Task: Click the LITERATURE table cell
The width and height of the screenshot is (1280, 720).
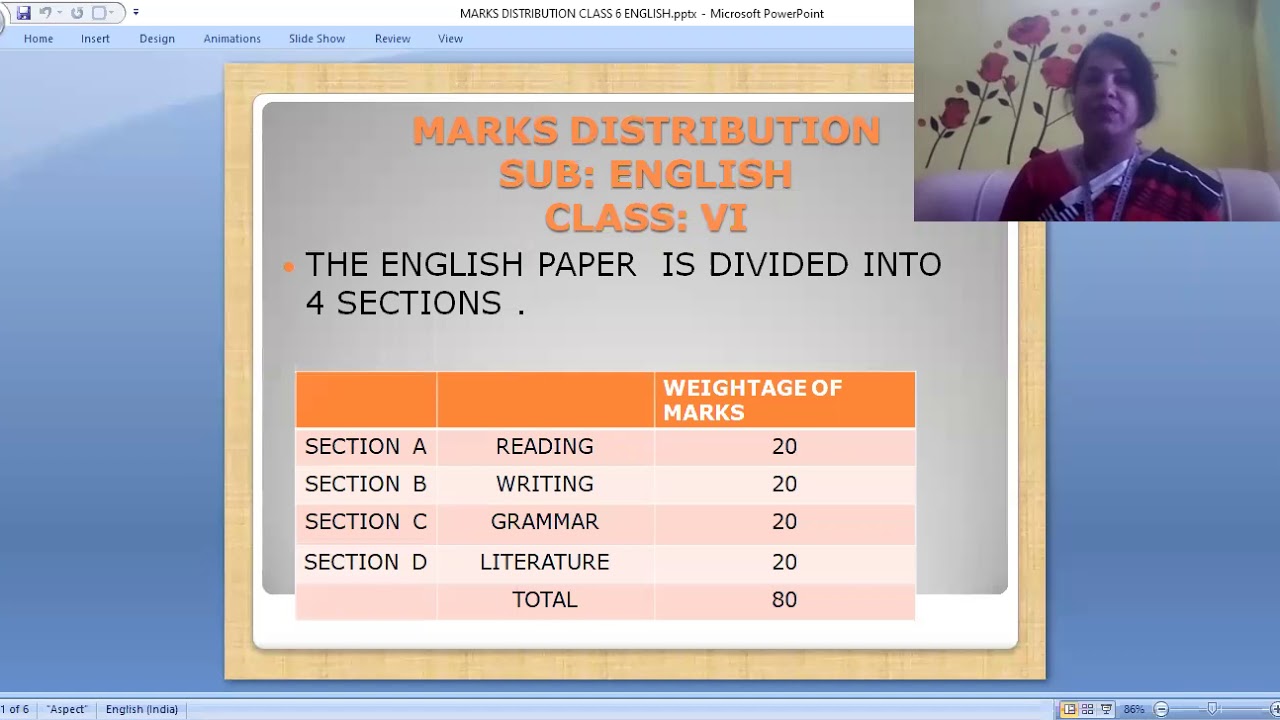Action: coord(545,562)
